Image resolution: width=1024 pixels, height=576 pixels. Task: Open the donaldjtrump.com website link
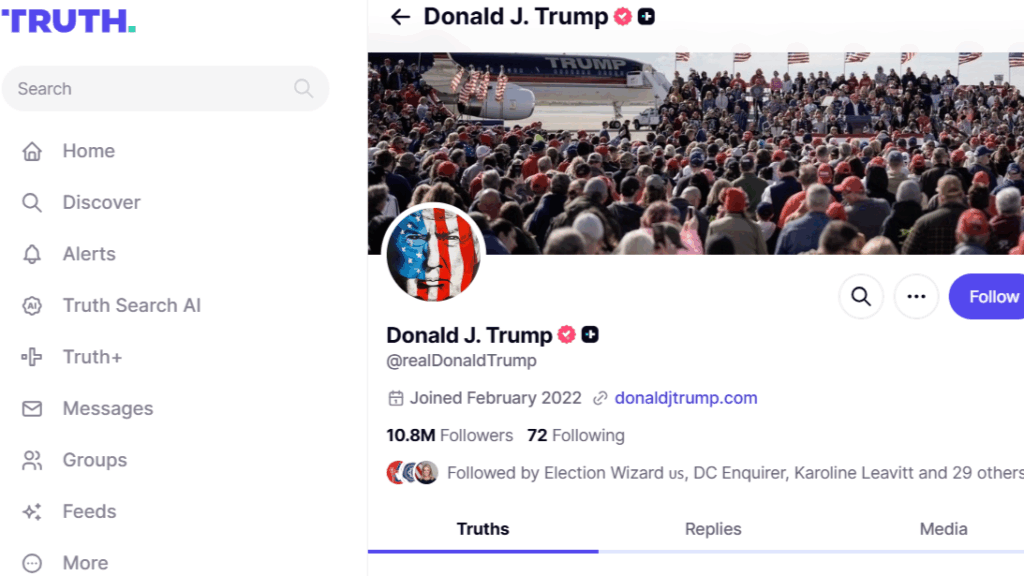pos(686,398)
